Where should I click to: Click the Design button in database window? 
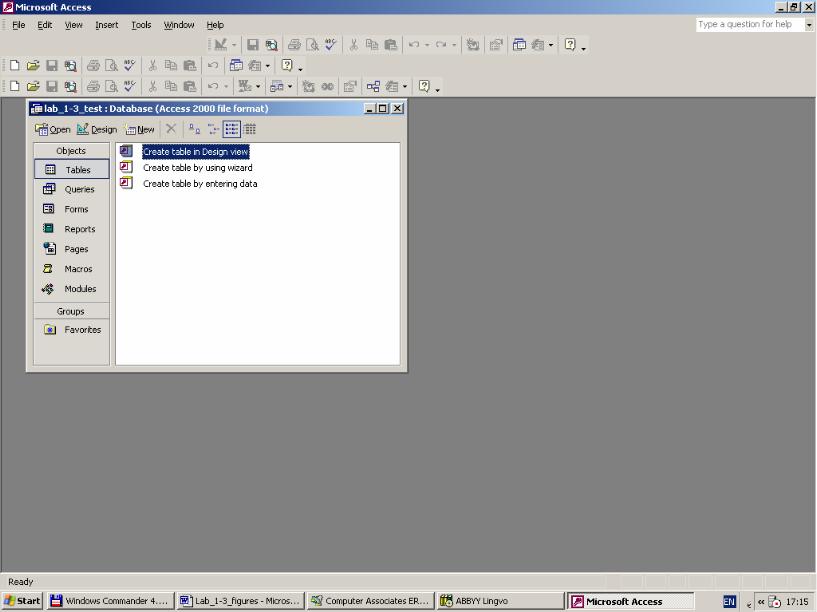click(97, 129)
